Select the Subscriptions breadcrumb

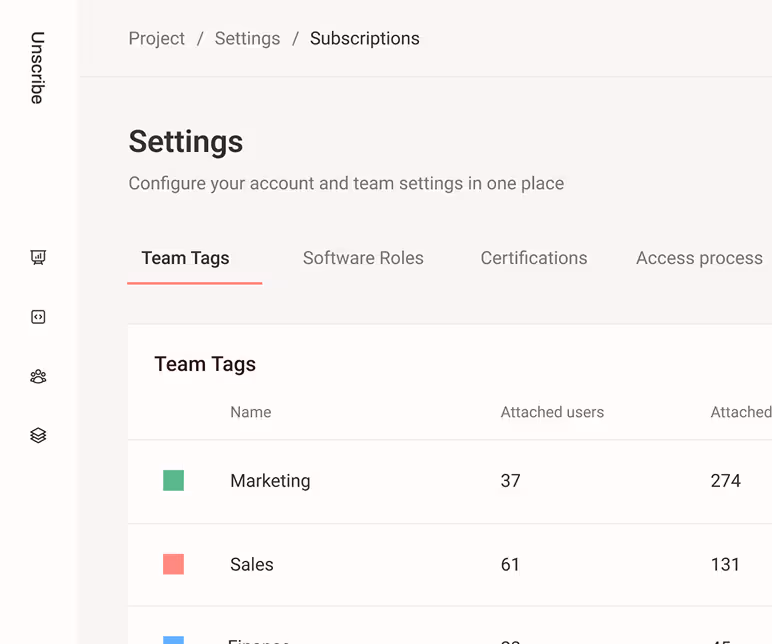point(364,38)
